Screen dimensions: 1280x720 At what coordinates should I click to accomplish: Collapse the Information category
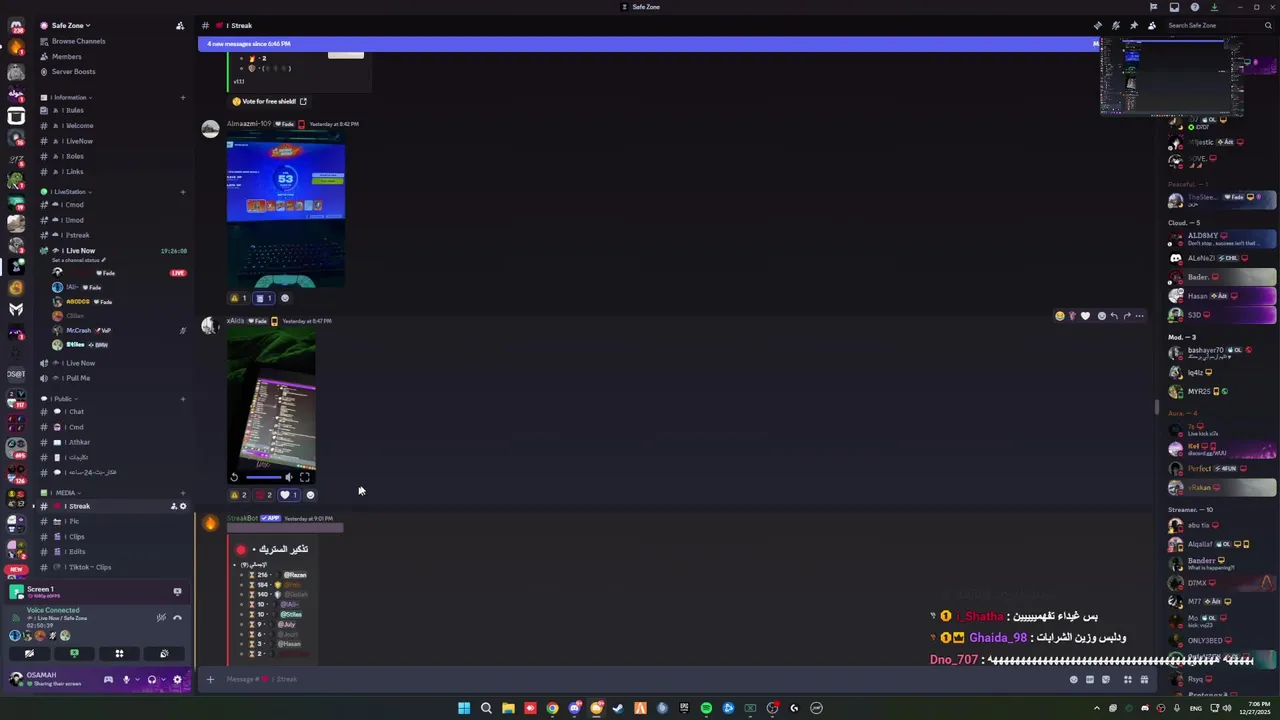tap(68, 97)
